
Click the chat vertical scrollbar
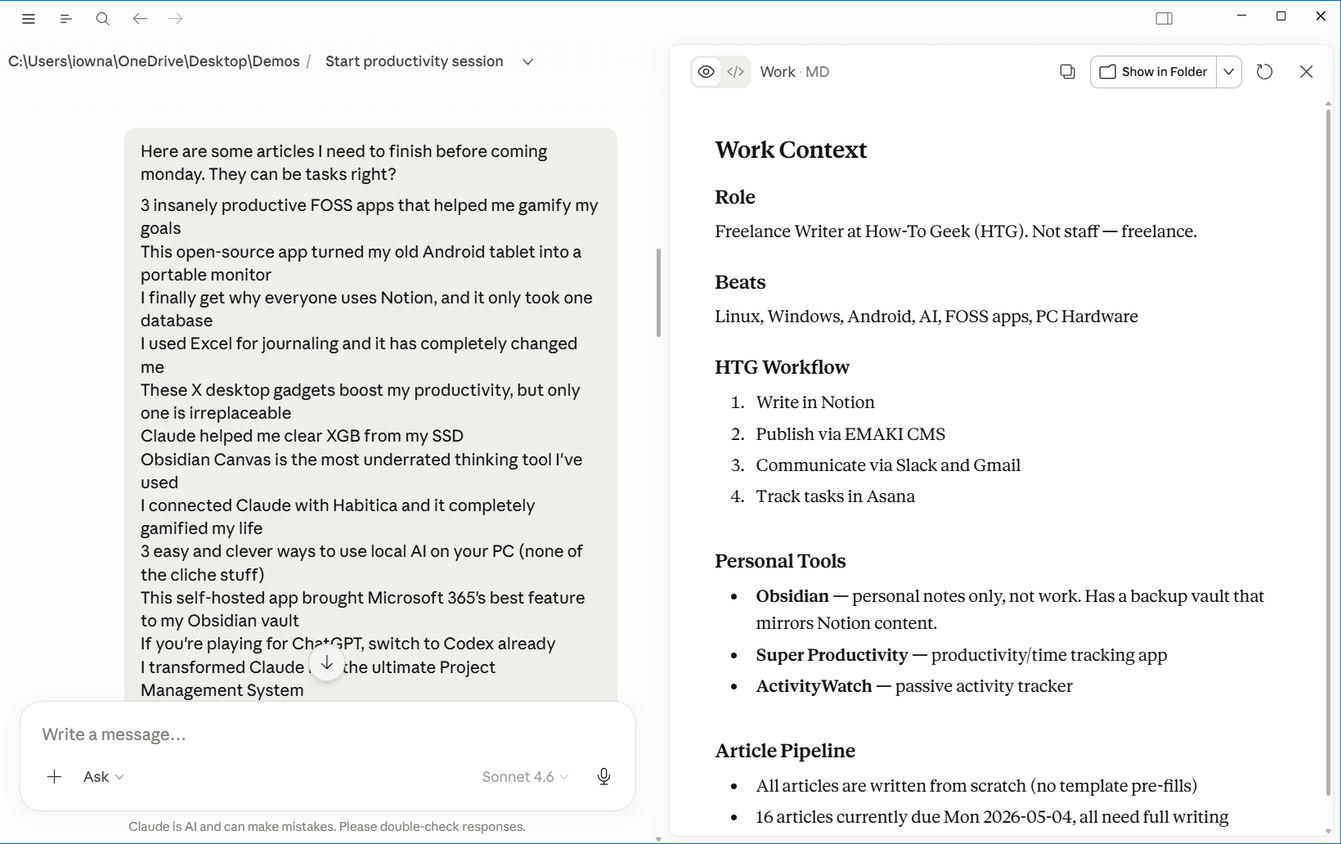(658, 292)
